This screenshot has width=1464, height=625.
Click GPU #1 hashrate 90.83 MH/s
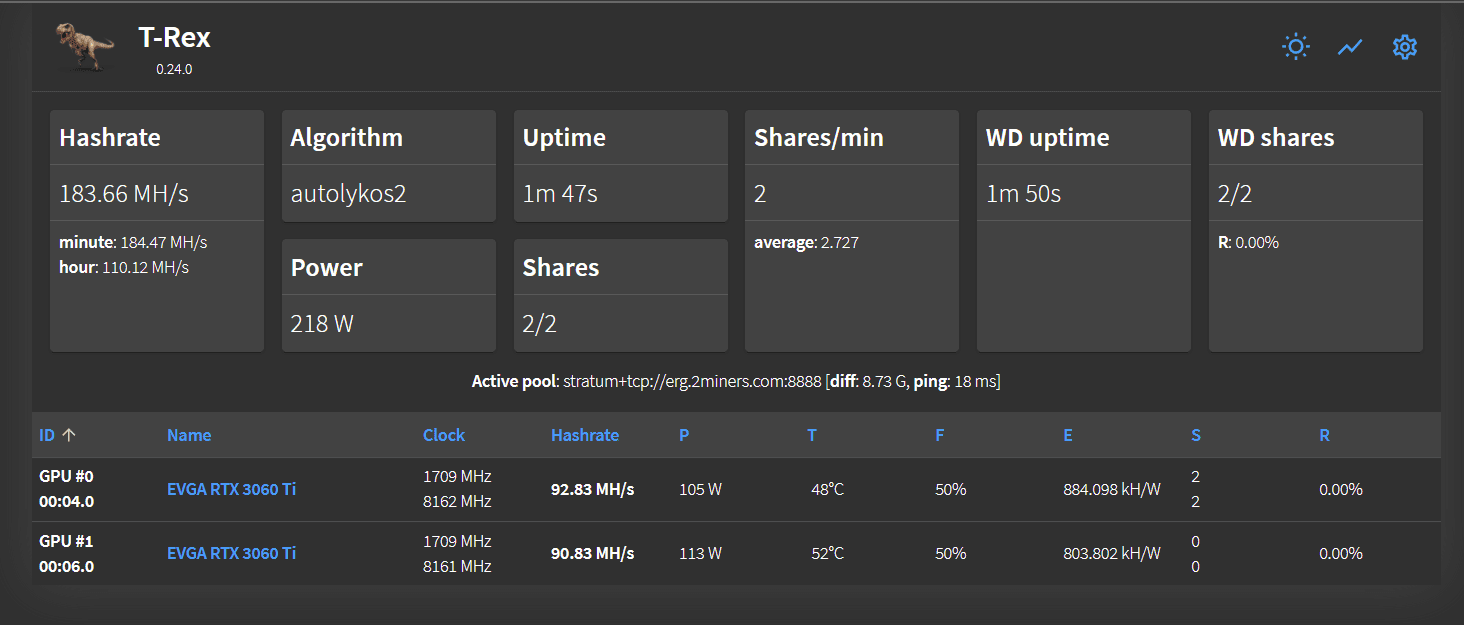(592, 553)
